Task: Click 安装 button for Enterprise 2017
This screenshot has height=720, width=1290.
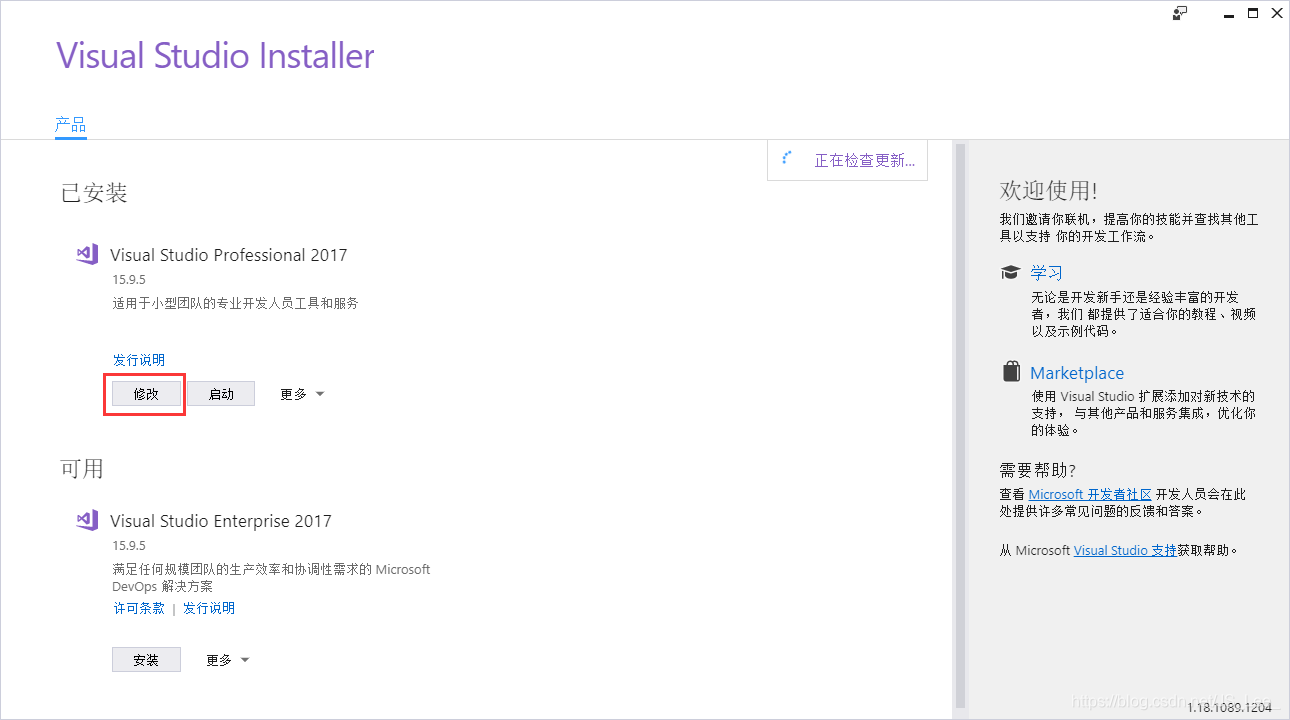Action: (x=146, y=660)
